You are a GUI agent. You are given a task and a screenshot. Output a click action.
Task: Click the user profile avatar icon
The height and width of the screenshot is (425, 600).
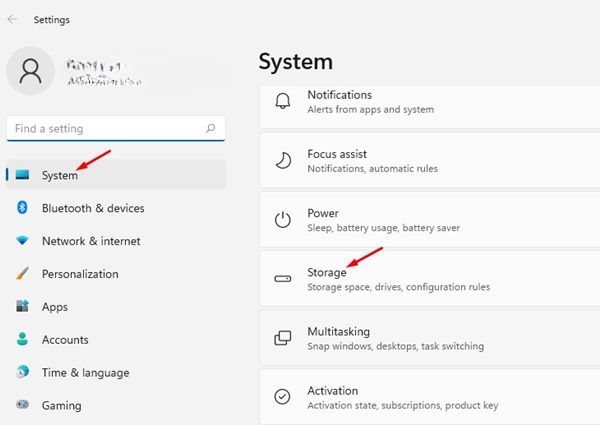[x=30, y=71]
